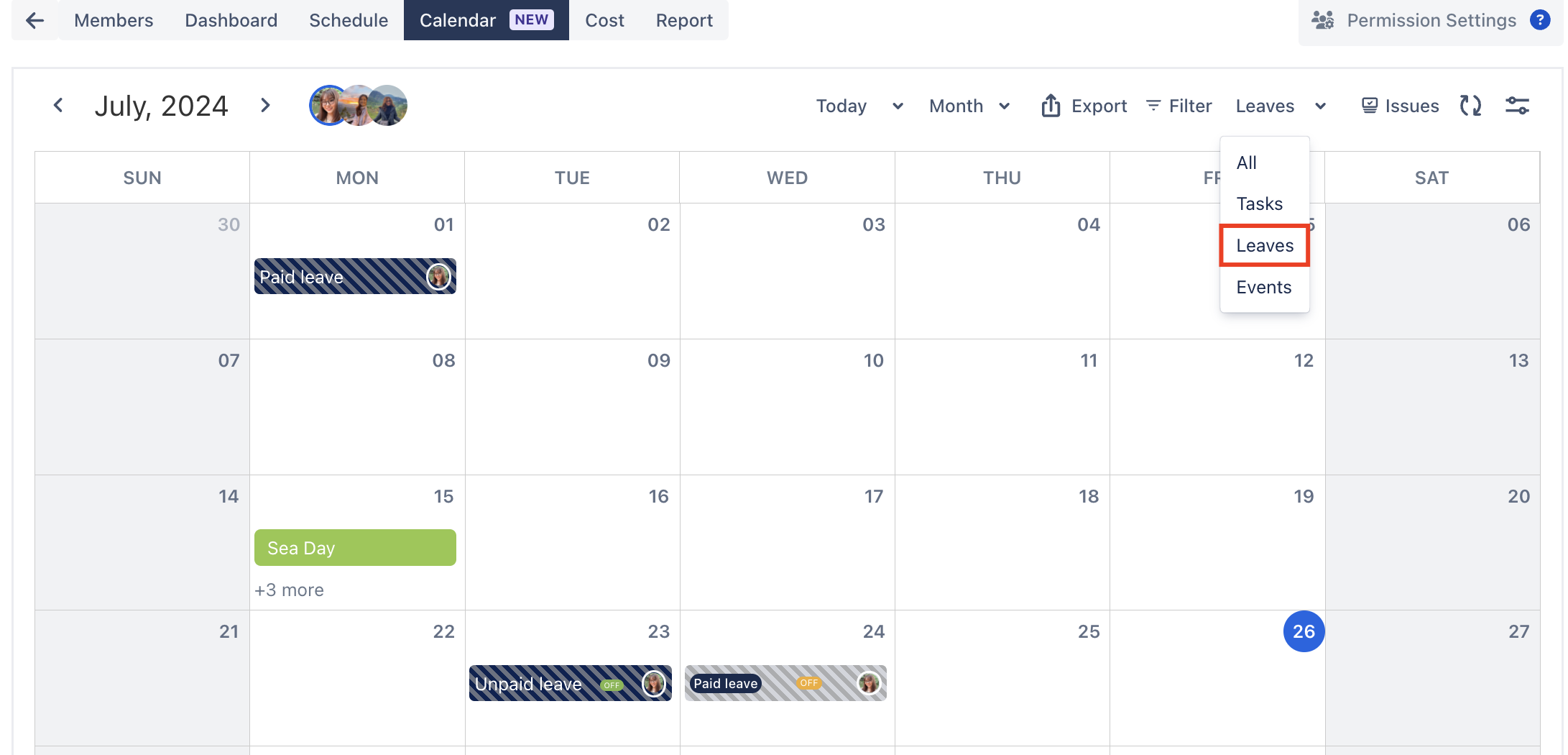Open the Month view dropdown
This screenshot has height=755, width=1568.
point(969,106)
